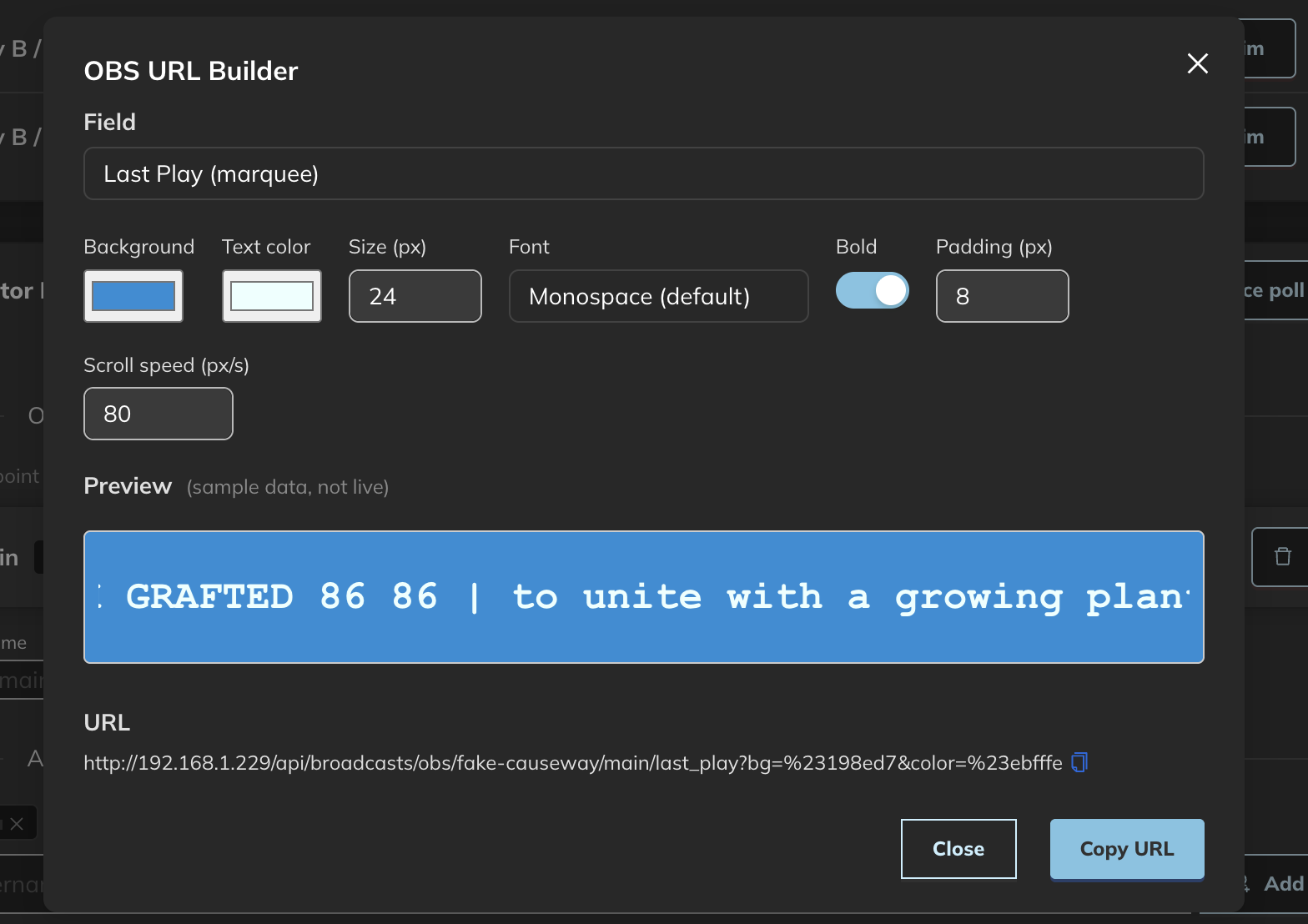Open the Background color swatch

coord(133,296)
